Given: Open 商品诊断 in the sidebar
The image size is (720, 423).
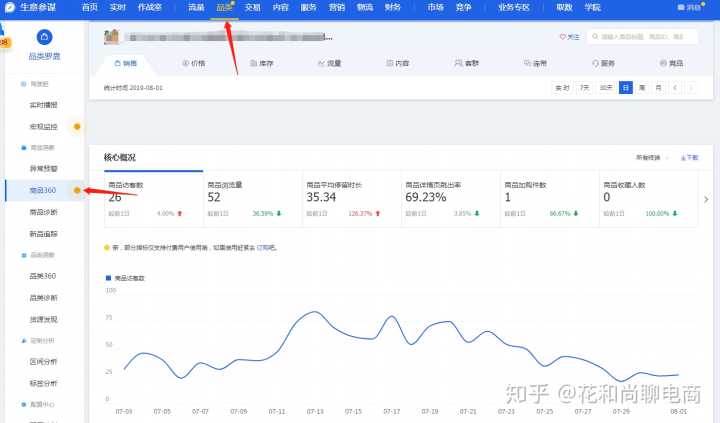Looking at the screenshot, I should pyautogui.click(x=43, y=212).
